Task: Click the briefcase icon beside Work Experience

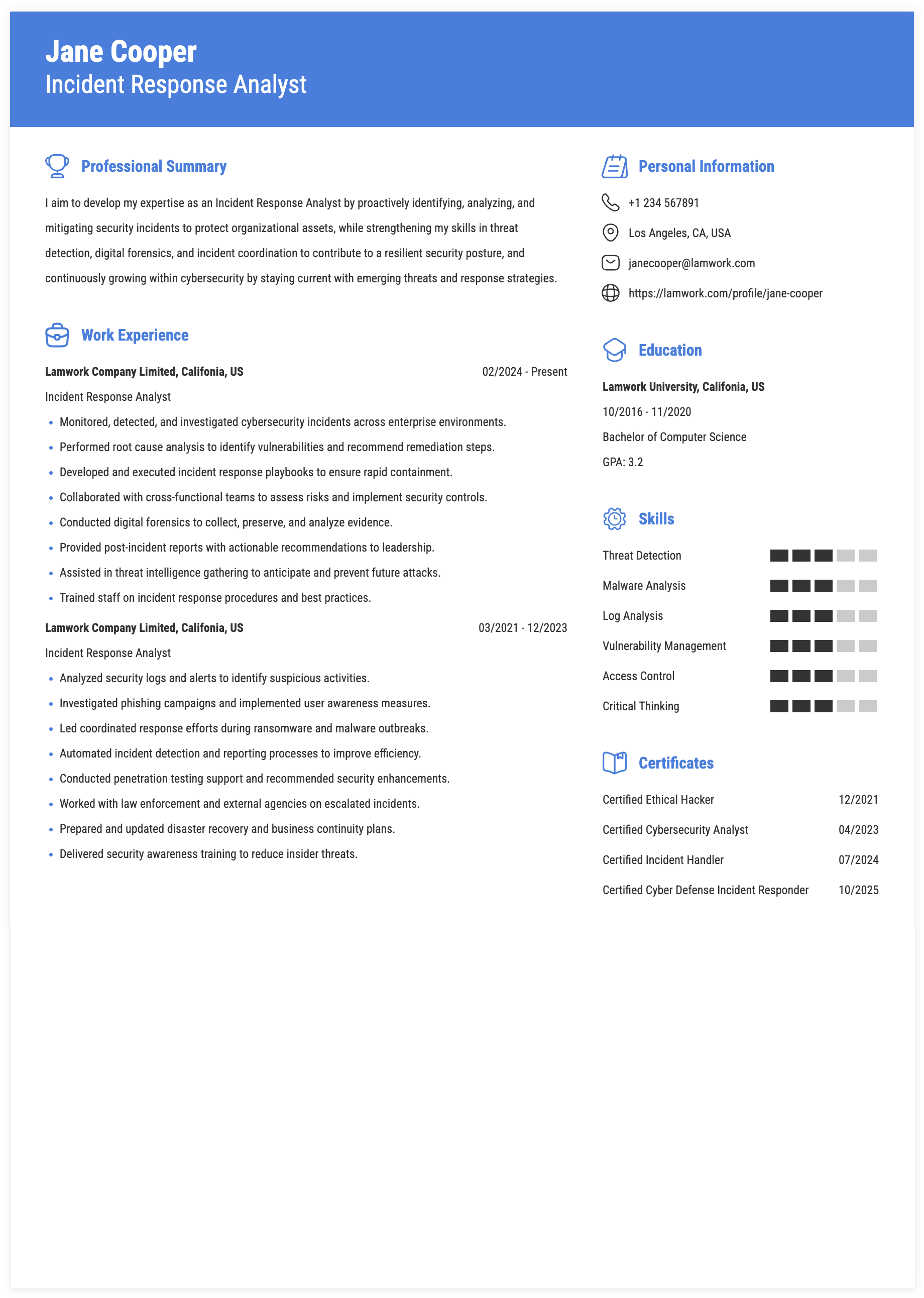Action: 57,335
